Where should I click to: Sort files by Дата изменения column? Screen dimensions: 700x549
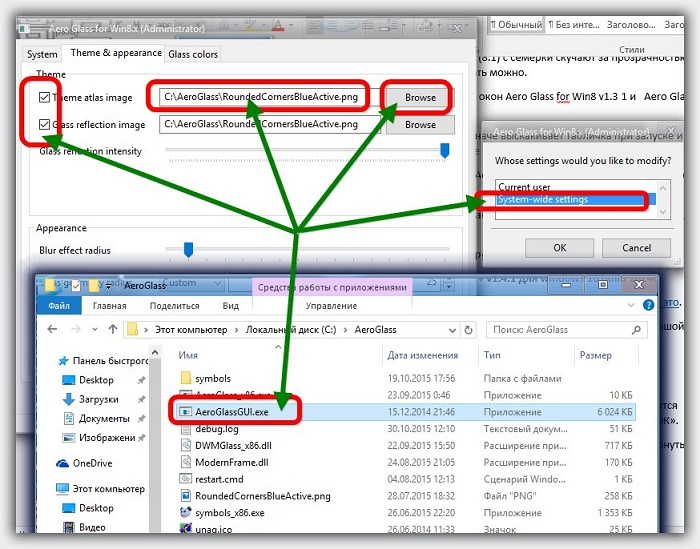[x=430, y=355]
